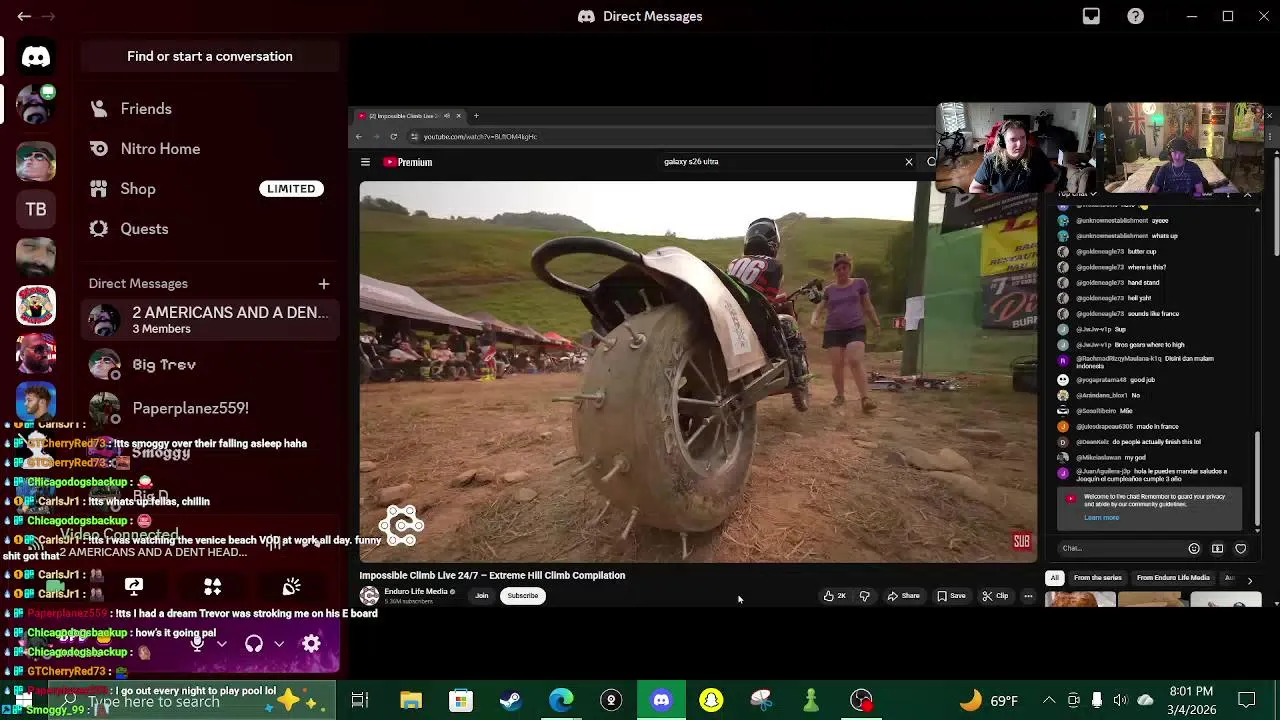
Task: Like the video showing 2K likes
Action: tap(834, 596)
